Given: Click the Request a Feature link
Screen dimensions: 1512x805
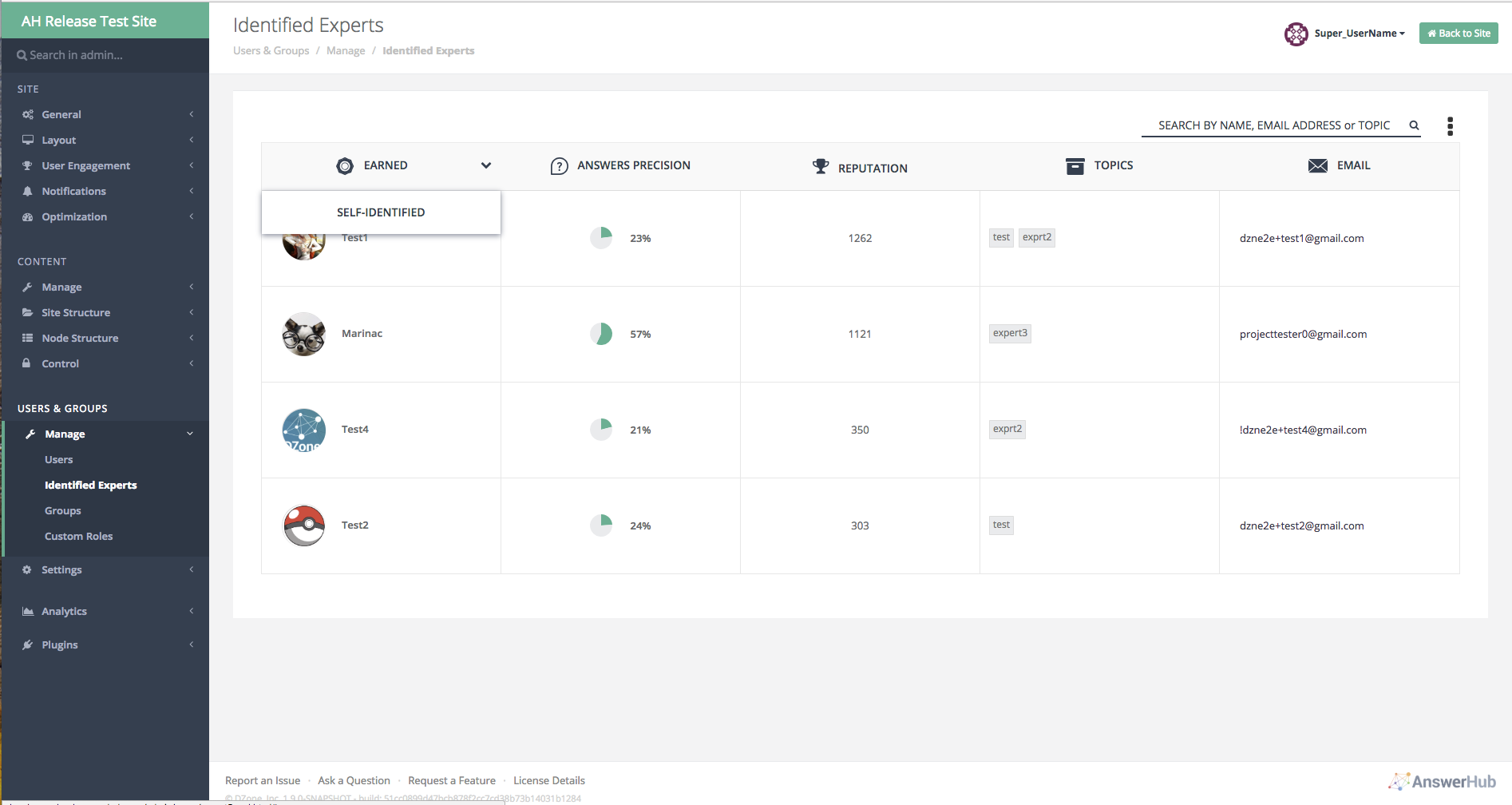Looking at the screenshot, I should pyautogui.click(x=452, y=780).
